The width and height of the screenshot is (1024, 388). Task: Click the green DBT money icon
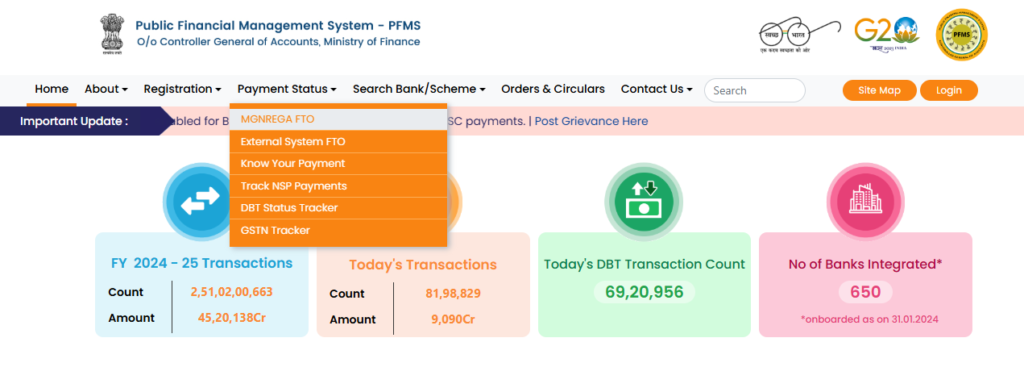click(x=643, y=201)
